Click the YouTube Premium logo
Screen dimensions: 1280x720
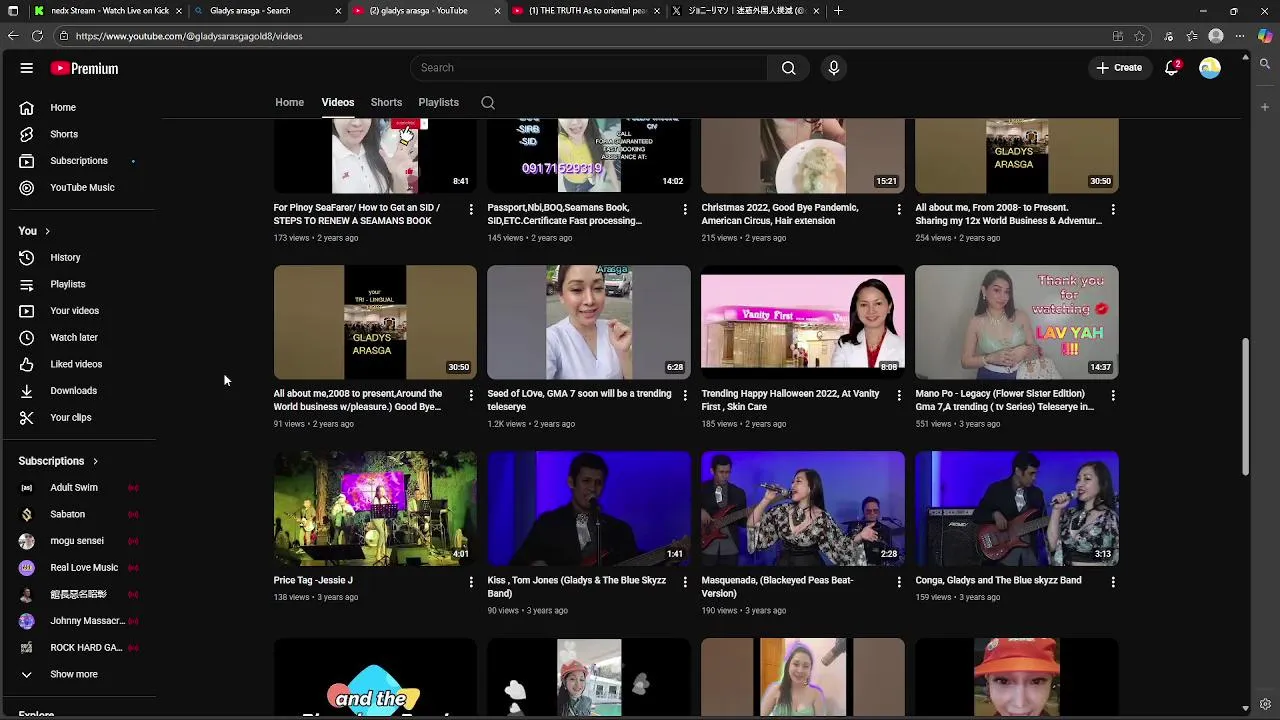point(85,68)
